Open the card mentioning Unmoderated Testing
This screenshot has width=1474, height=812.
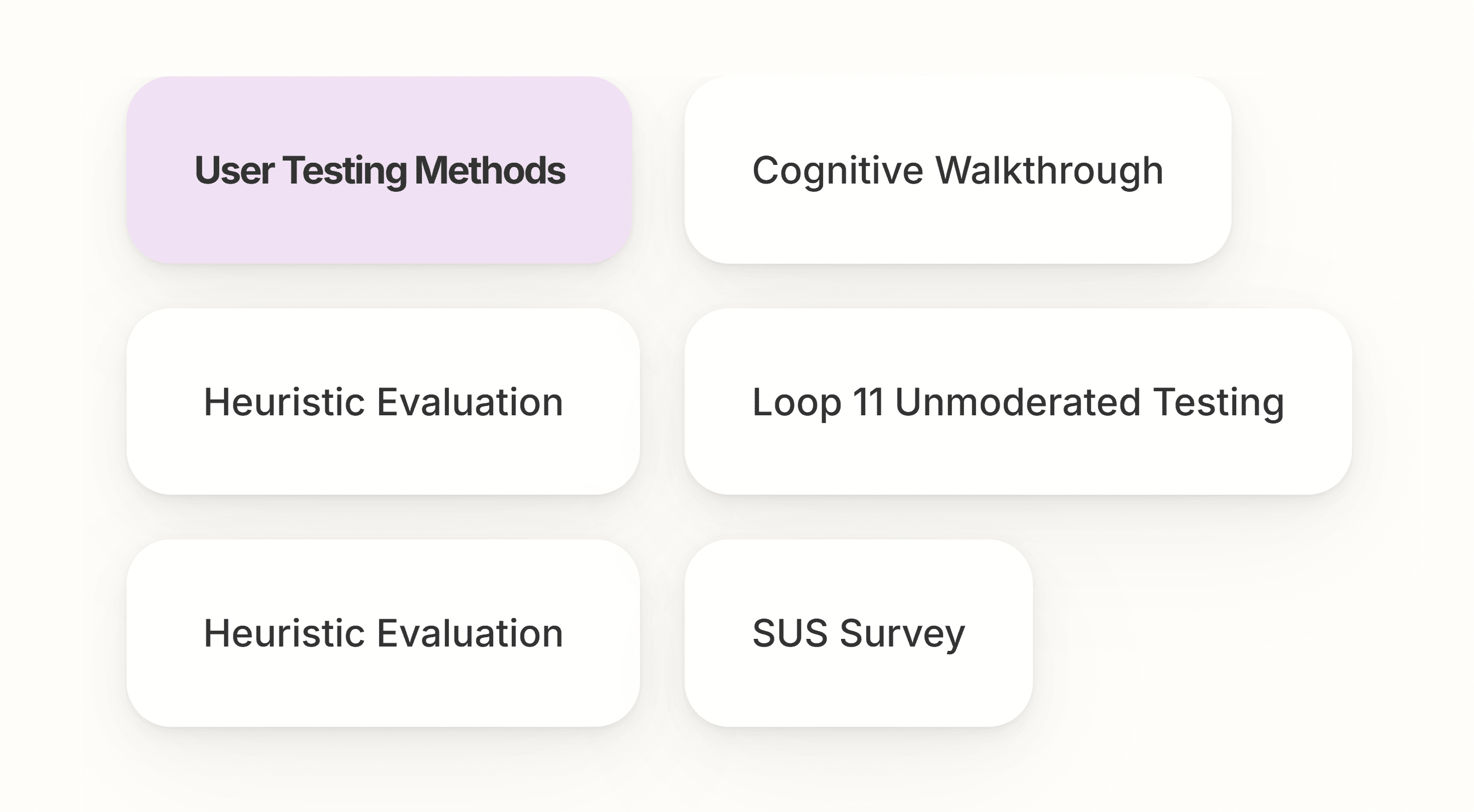point(1018,402)
